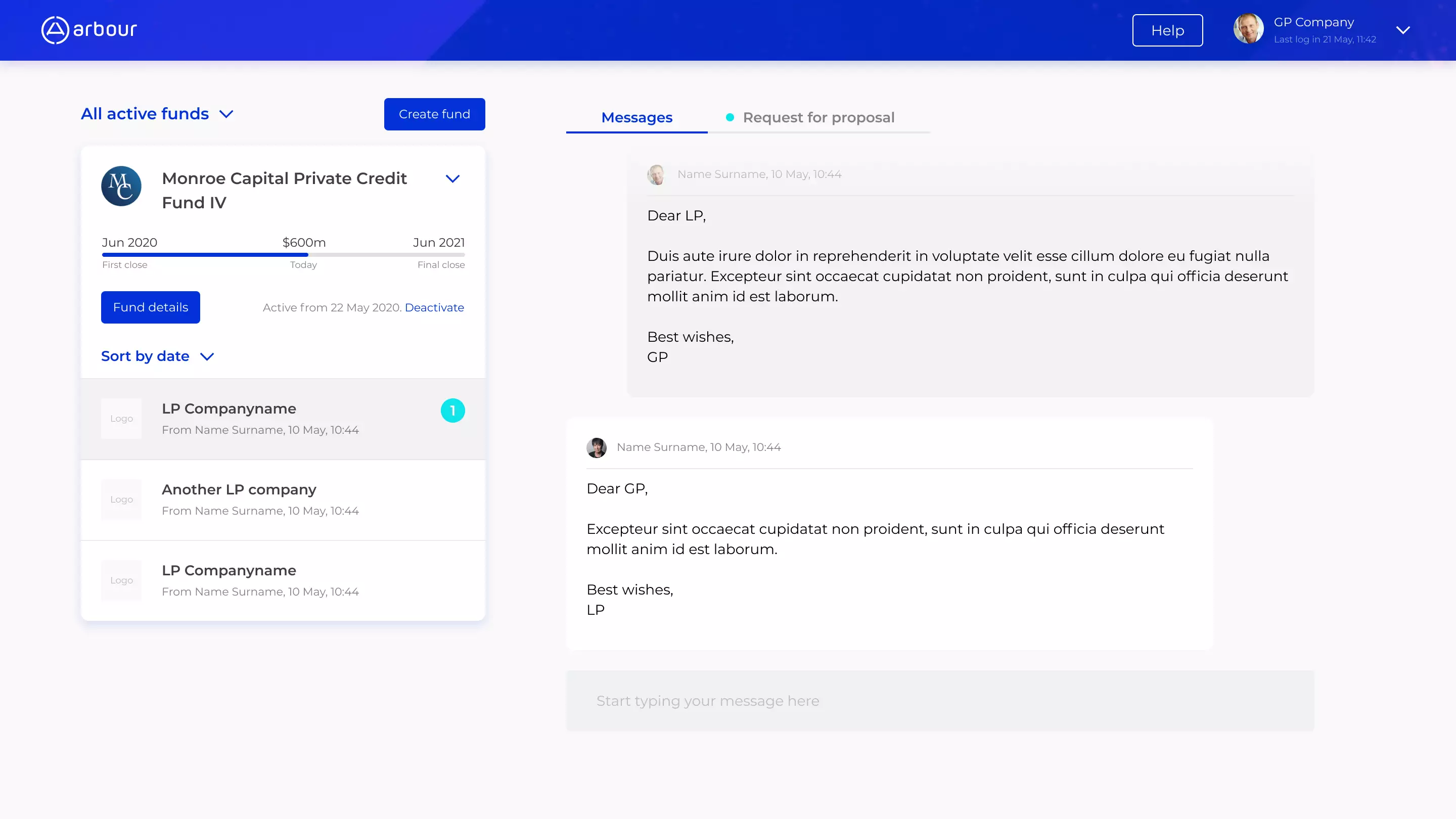Viewport: 1456px width, 819px height.
Task: Switch to the Request for proposal tab
Action: [x=818, y=118]
